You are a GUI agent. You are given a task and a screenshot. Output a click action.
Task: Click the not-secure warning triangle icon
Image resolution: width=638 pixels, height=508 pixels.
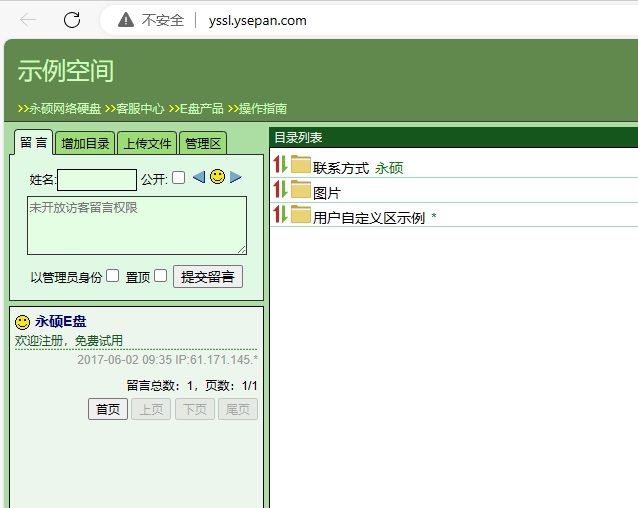(x=126, y=20)
